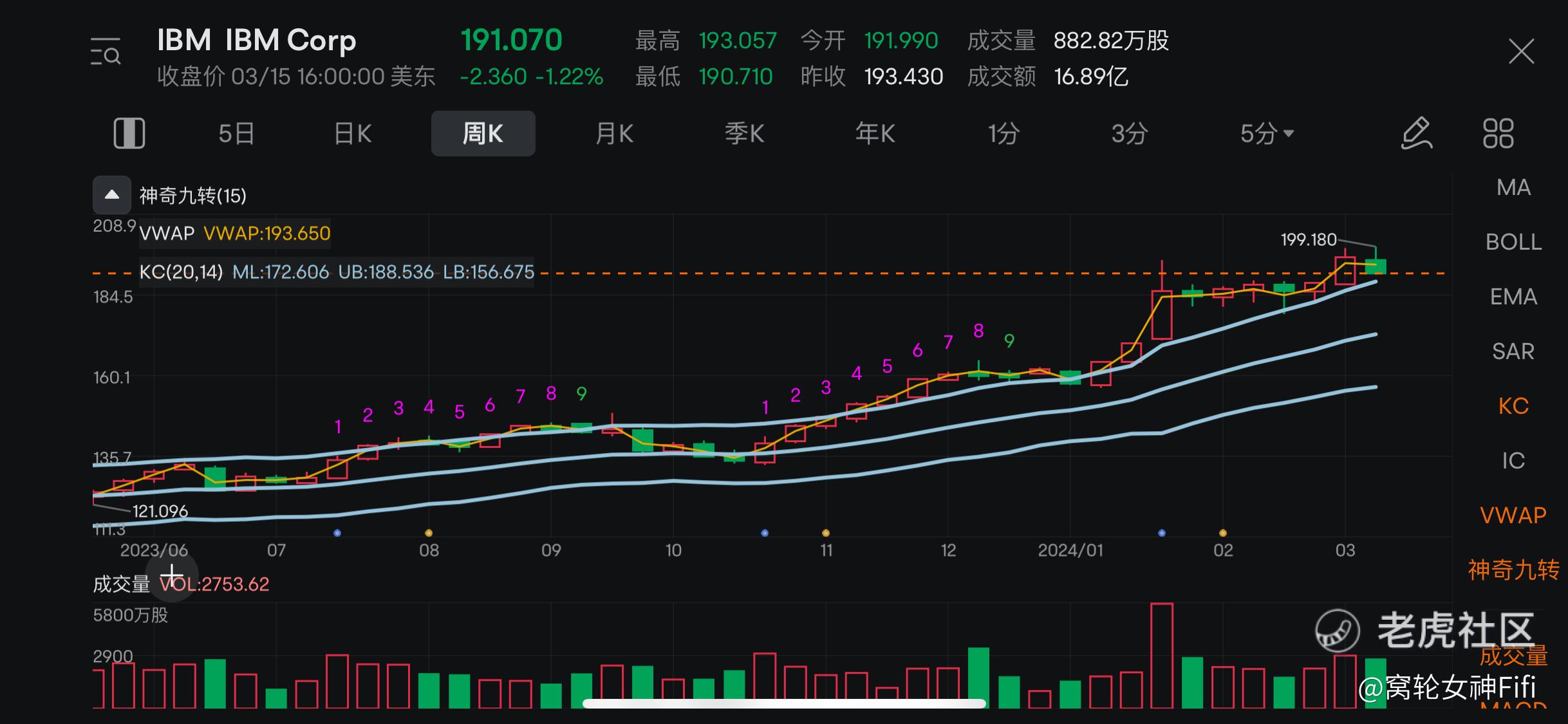Select the 1分 timeframe tab
The height and width of the screenshot is (724, 1568).
[x=1003, y=133]
